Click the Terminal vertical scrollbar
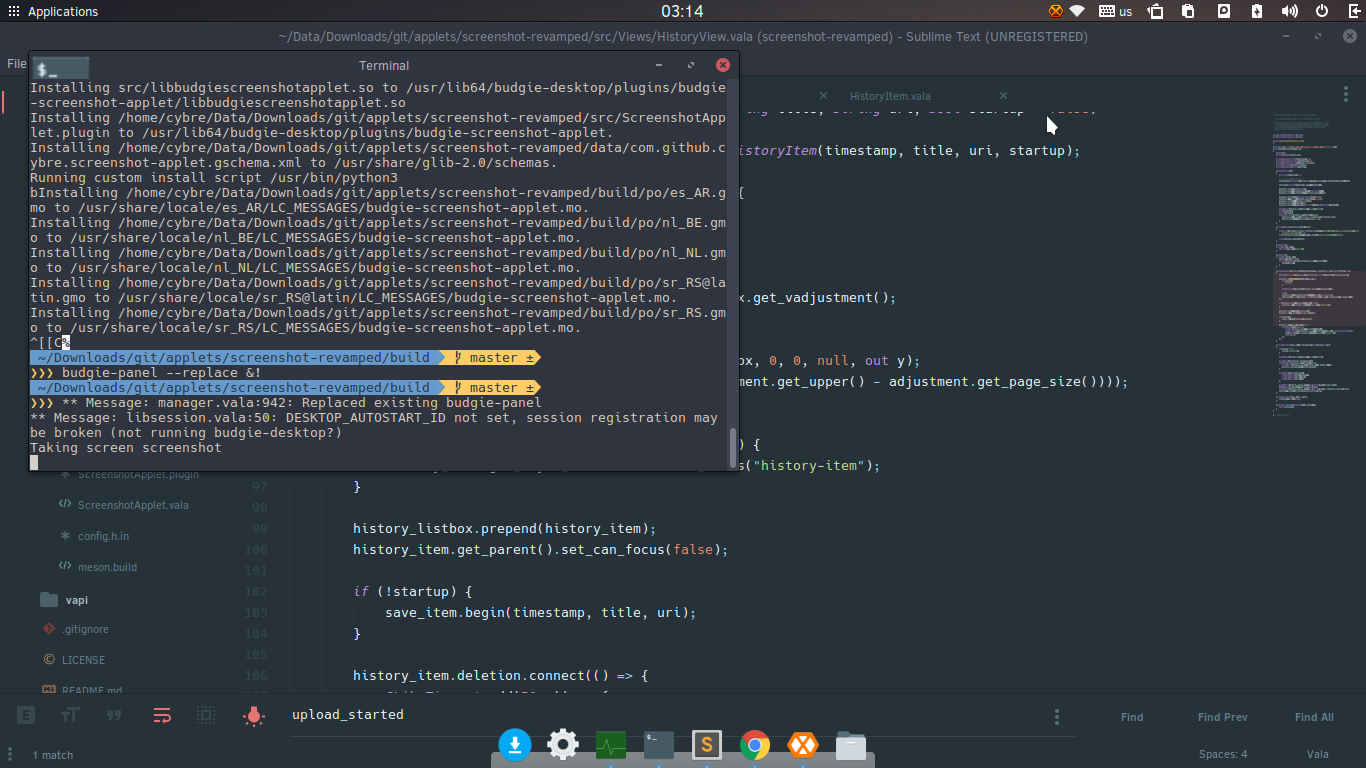Image resolution: width=1366 pixels, height=768 pixels. coord(733,448)
